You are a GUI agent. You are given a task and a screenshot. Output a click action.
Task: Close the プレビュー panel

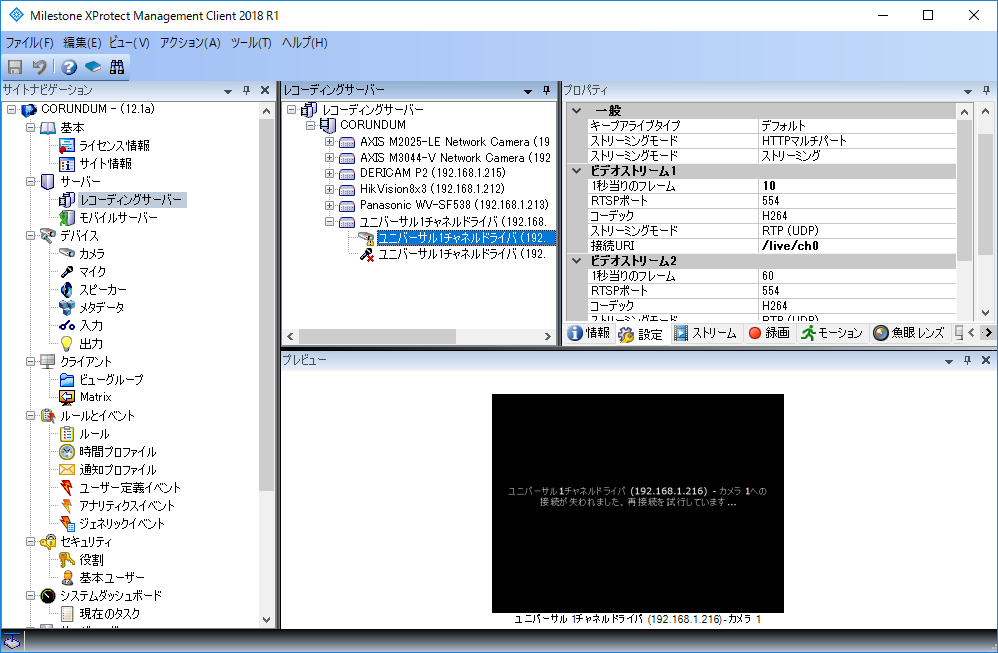(x=986, y=360)
